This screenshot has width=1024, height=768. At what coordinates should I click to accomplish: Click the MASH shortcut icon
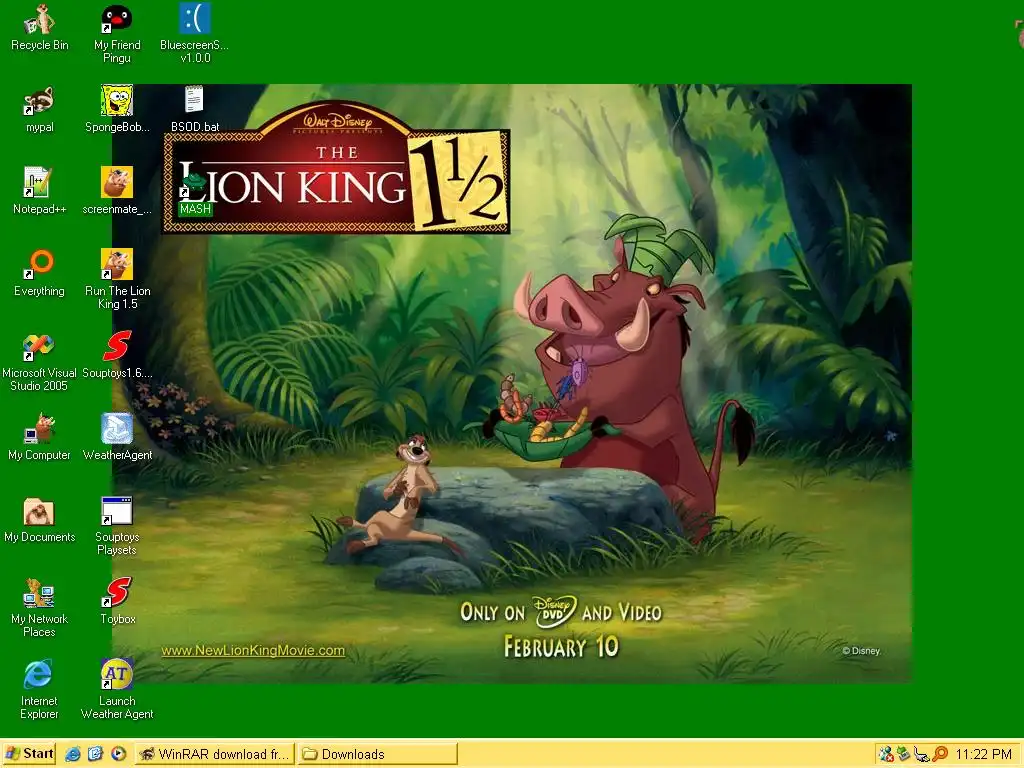(195, 191)
